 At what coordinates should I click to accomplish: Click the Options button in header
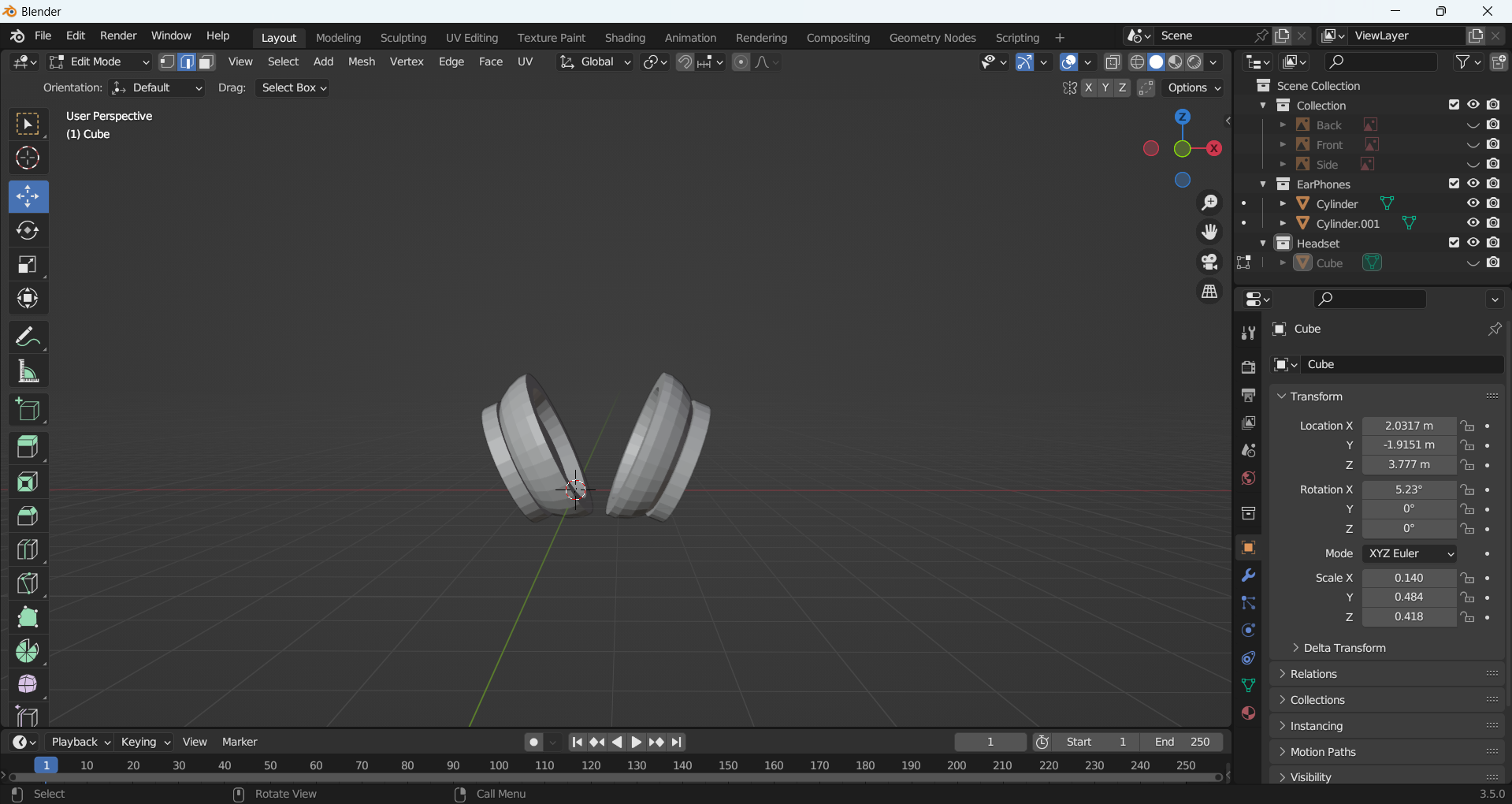pyautogui.click(x=1194, y=87)
